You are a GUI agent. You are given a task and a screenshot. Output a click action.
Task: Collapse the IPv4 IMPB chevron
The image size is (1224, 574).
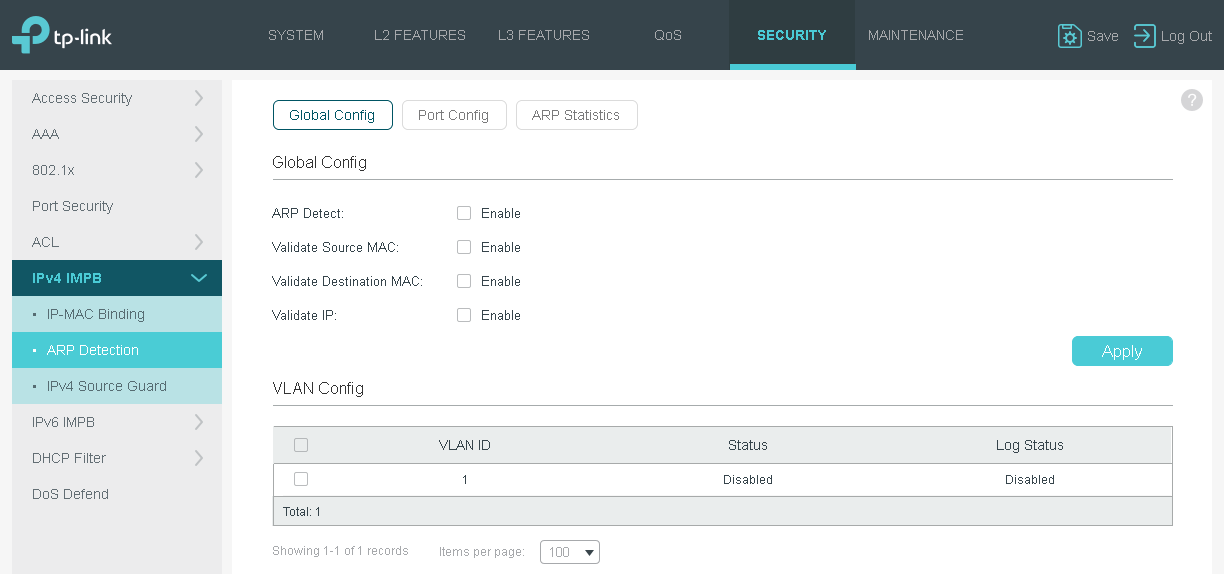199,278
